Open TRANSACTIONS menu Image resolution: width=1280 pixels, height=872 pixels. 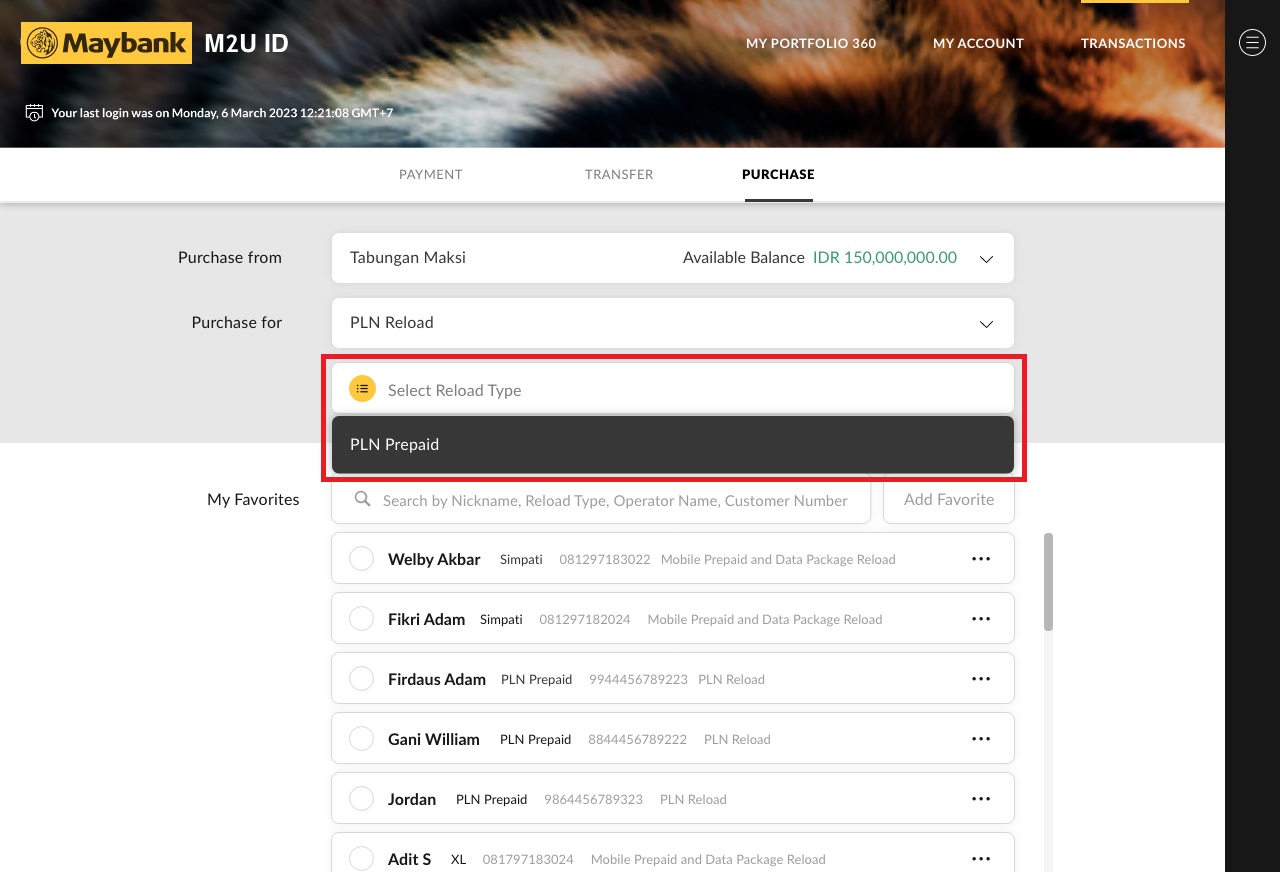click(1133, 43)
